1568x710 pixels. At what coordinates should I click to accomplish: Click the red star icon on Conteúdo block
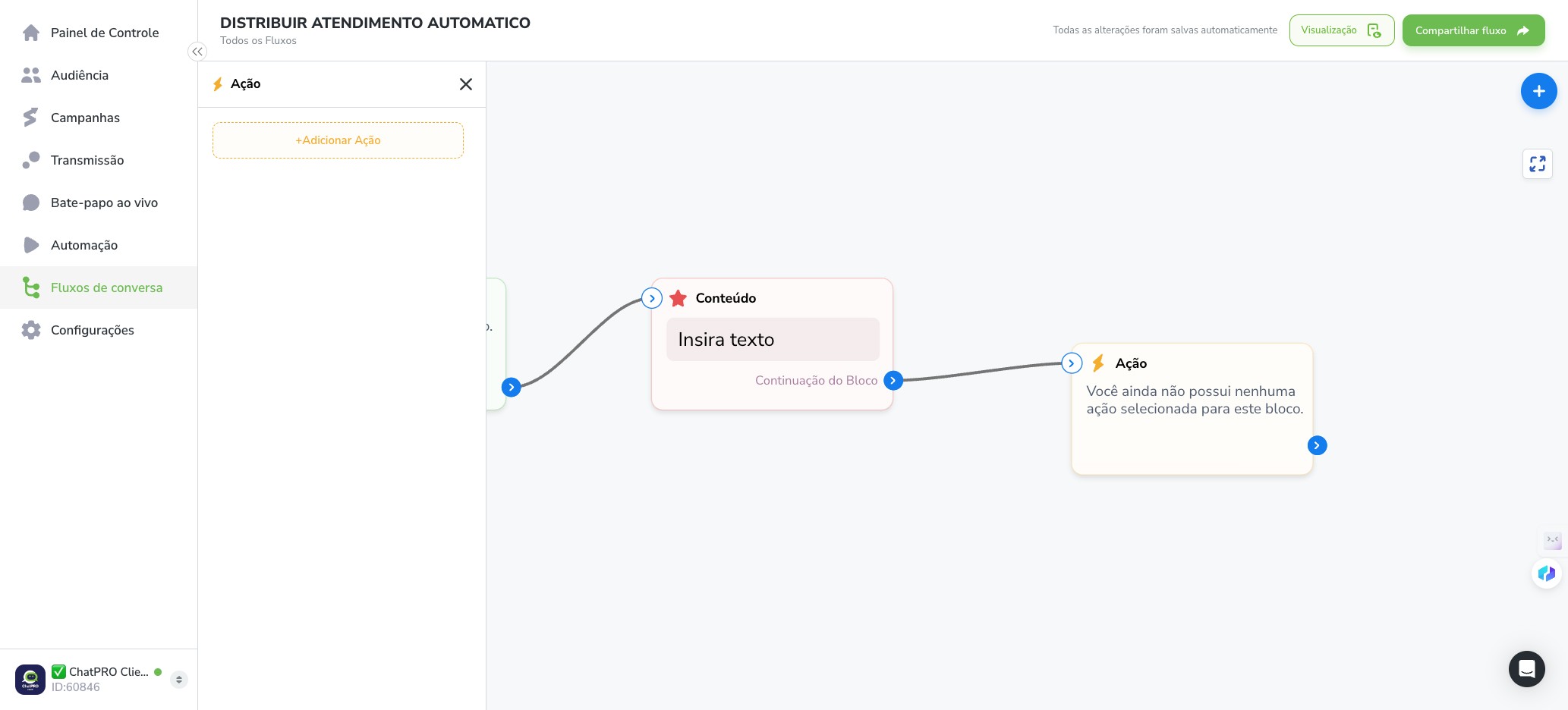pyautogui.click(x=678, y=298)
